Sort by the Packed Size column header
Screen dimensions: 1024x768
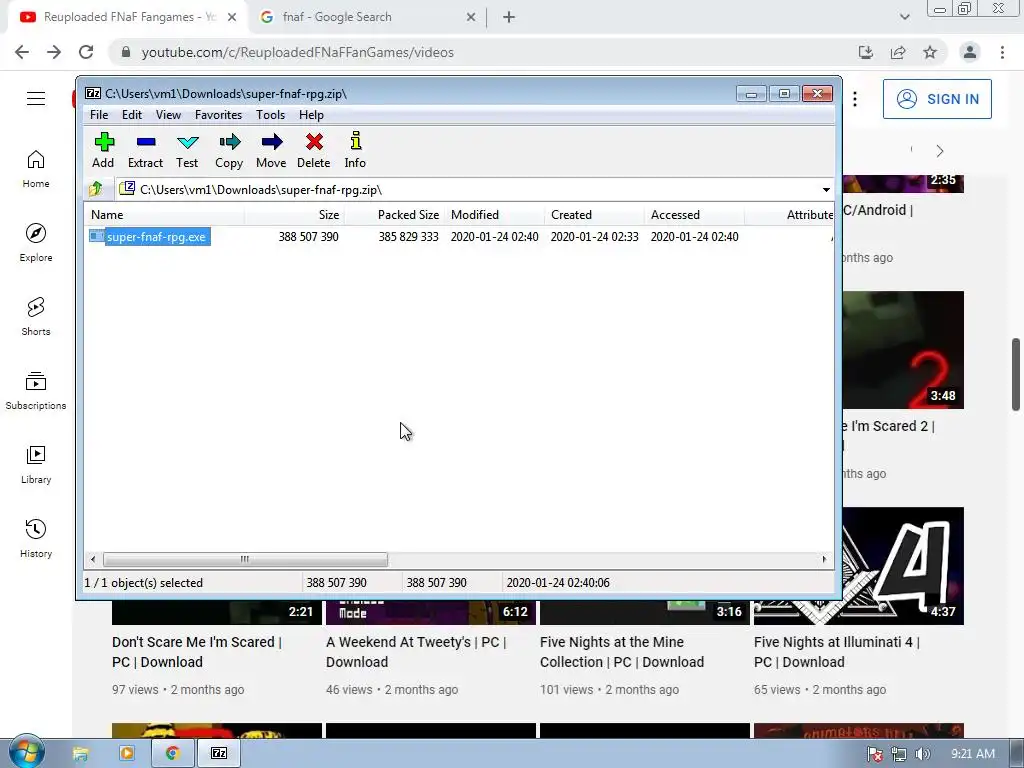(x=394, y=215)
